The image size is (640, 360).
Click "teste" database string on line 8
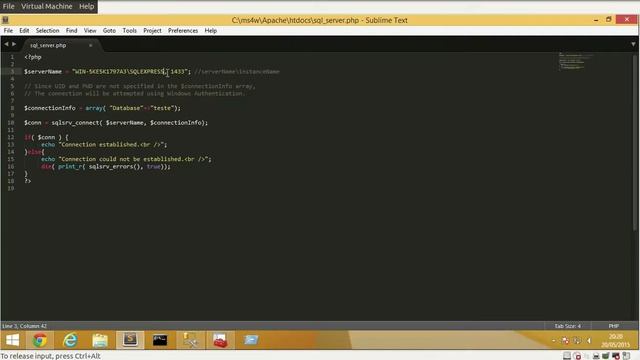point(162,108)
